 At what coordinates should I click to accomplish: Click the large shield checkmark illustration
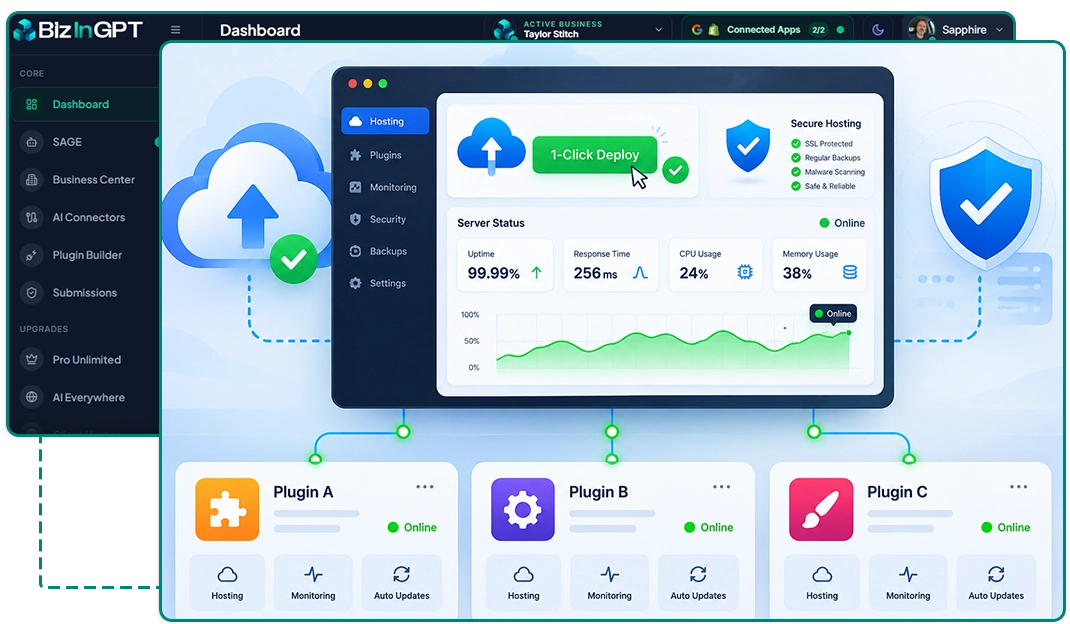985,205
